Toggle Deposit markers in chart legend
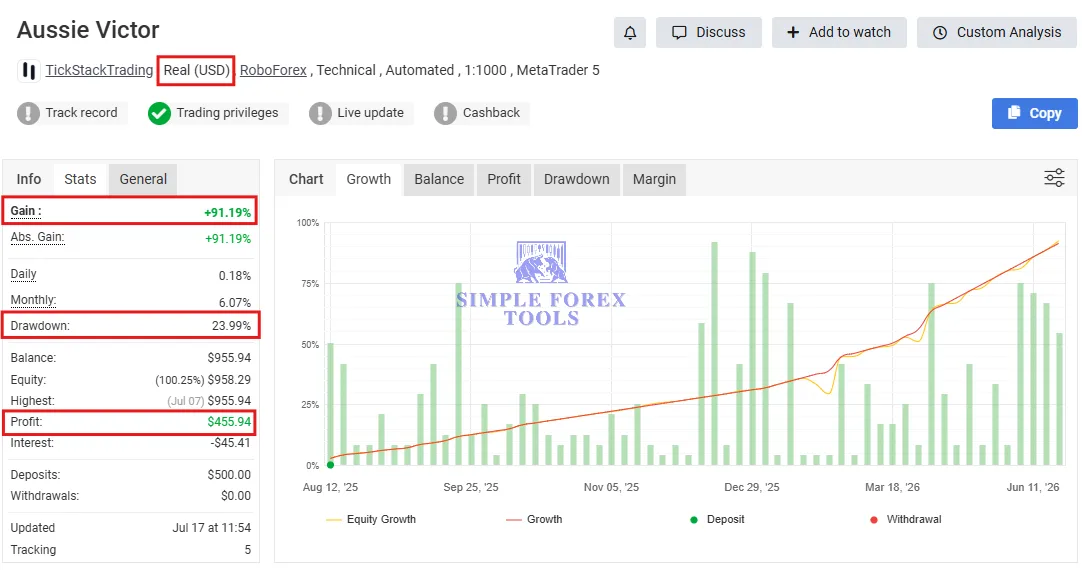The image size is (1082, 570). pos(717,520)
